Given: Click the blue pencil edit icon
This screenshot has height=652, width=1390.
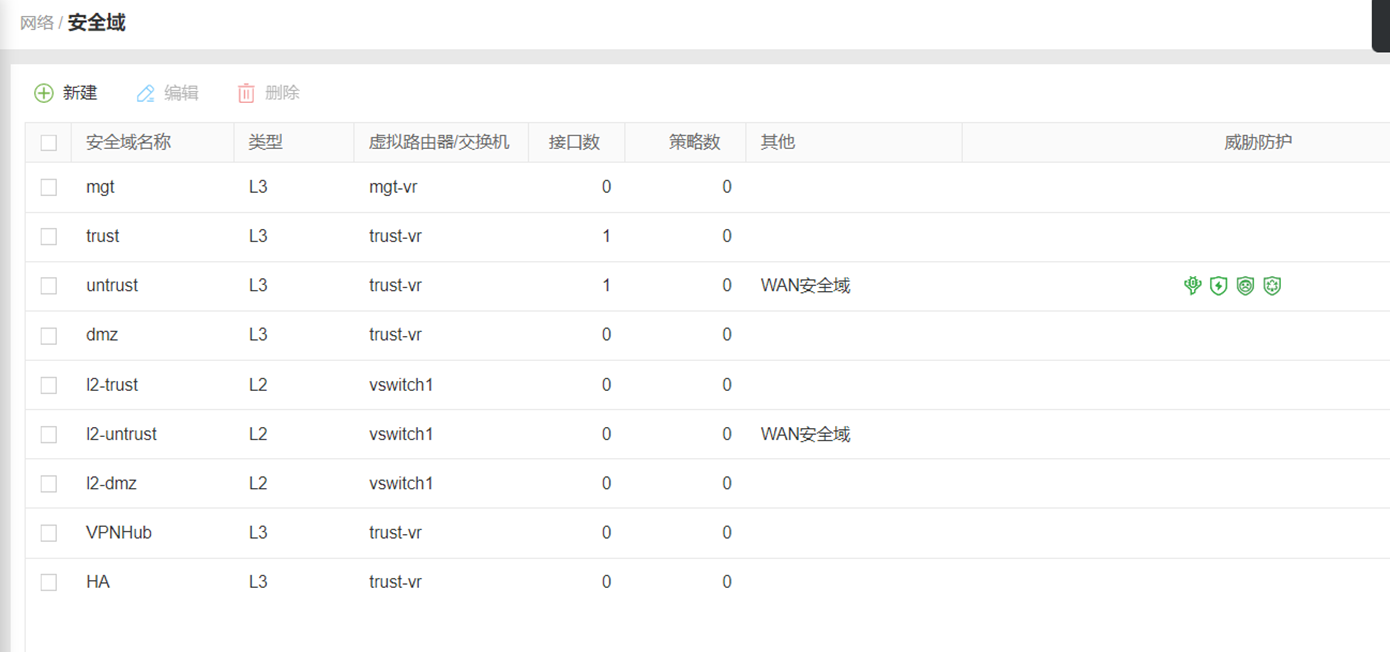Looking at the screenshot, I should 145,92.
